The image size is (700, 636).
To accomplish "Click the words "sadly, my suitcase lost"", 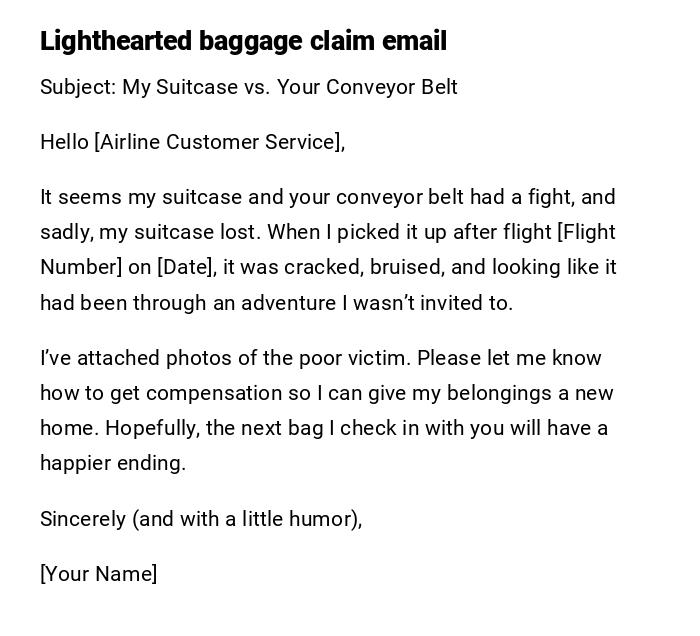I will click(x=150, y=232).
